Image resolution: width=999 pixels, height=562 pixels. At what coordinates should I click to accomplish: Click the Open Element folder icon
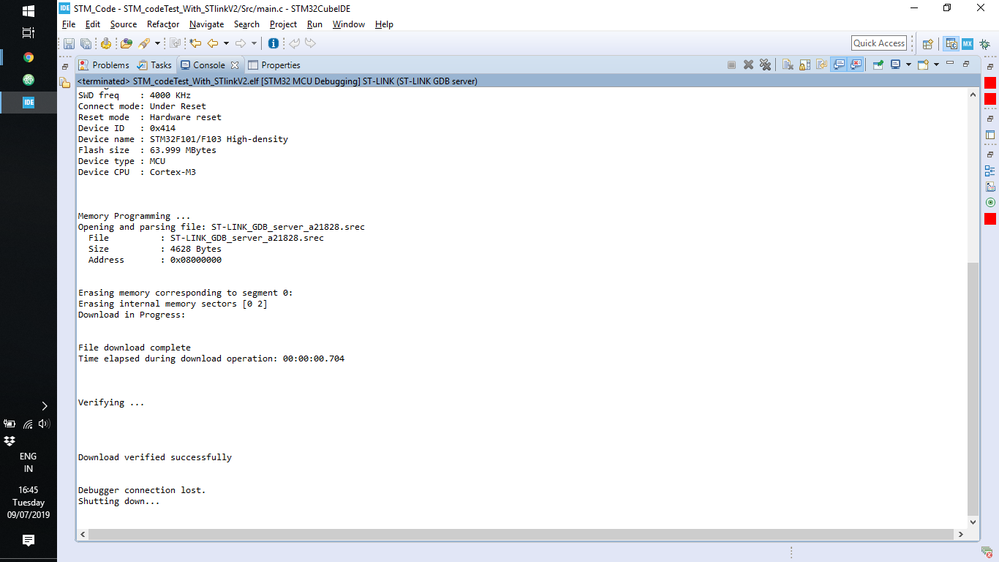tap(126, 43)
